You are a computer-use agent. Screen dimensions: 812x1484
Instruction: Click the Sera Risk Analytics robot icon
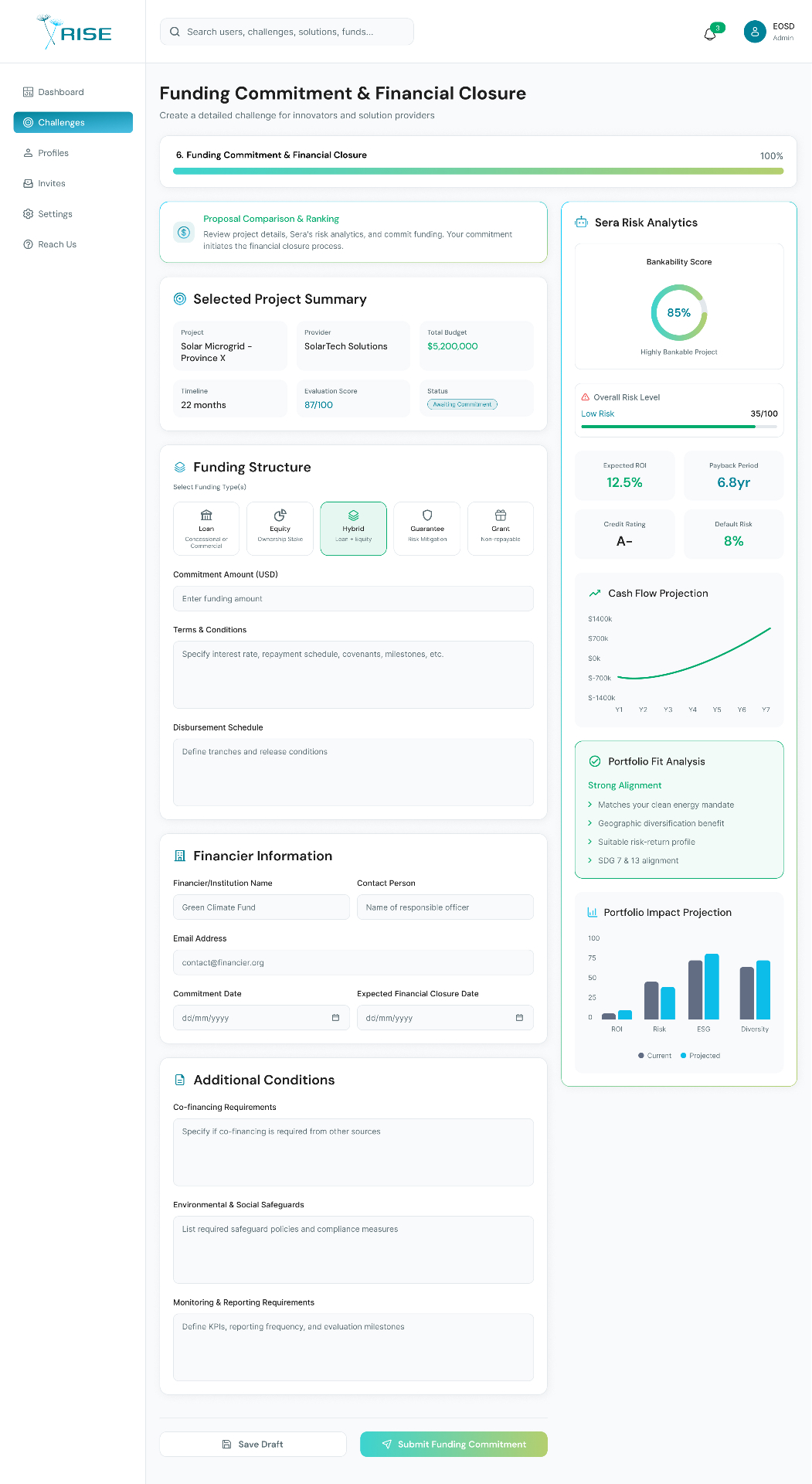[x=581, y=223]
